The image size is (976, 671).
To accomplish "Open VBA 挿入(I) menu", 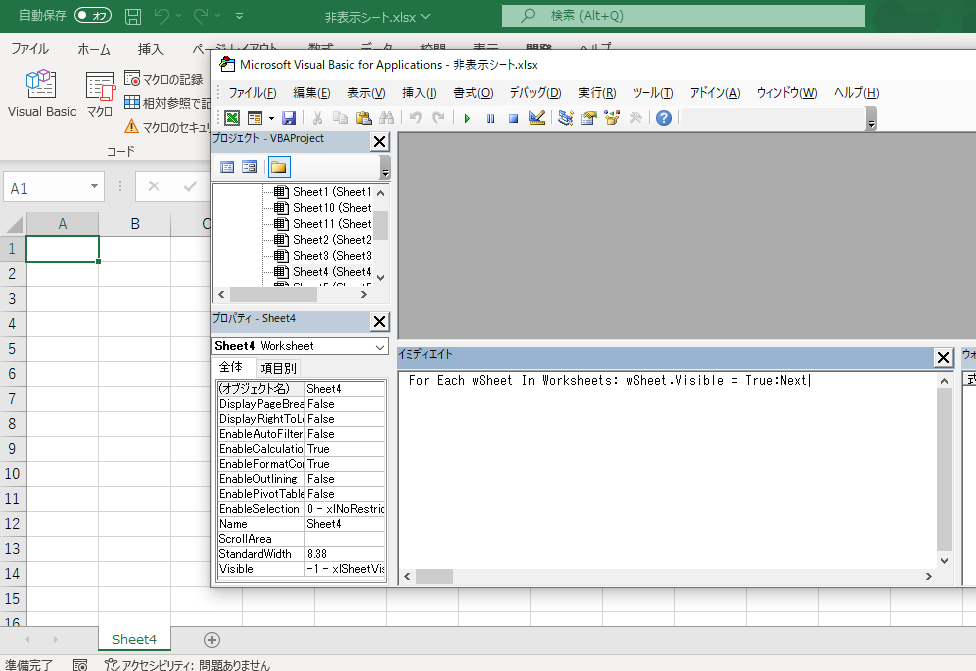I will 419,93.
